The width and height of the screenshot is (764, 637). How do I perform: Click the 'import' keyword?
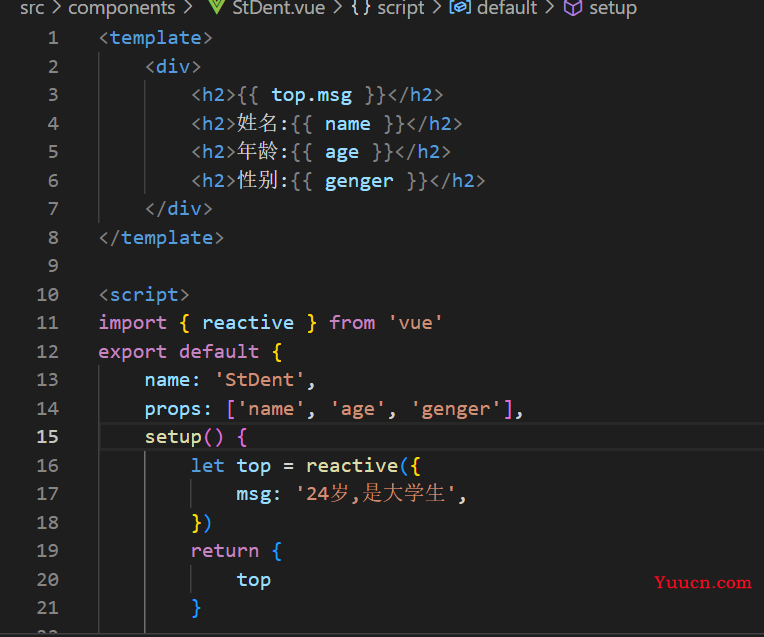[x=133, y=323]
